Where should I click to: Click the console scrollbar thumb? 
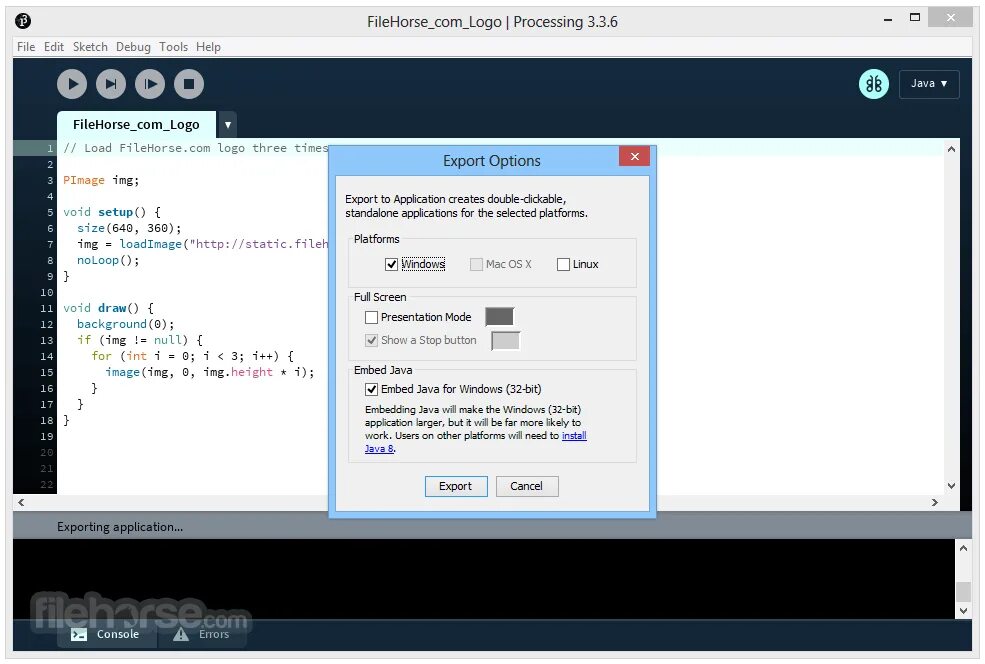click(x=964, y=592)
